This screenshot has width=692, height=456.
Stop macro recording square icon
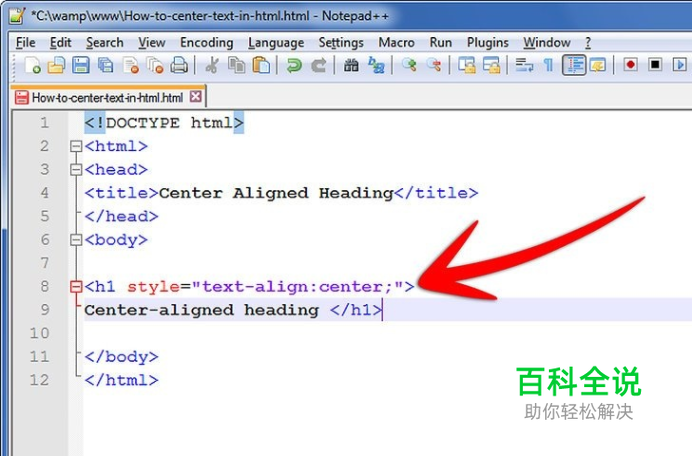(x=655, y=65)
